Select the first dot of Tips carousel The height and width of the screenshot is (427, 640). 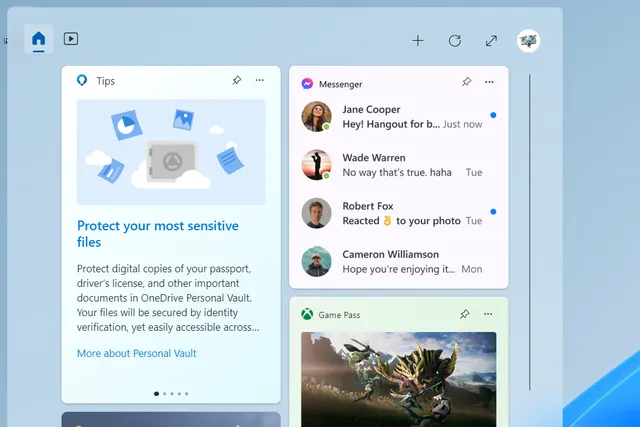156,394
